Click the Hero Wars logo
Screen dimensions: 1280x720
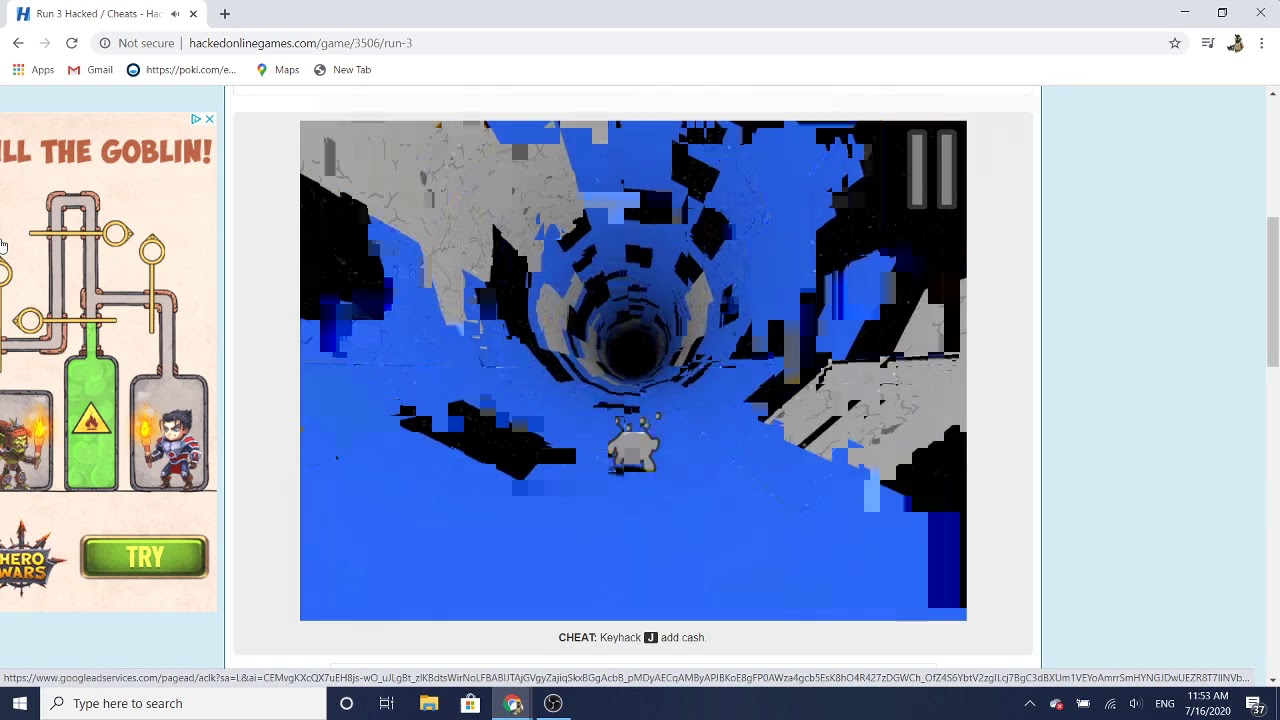[28, 560]
